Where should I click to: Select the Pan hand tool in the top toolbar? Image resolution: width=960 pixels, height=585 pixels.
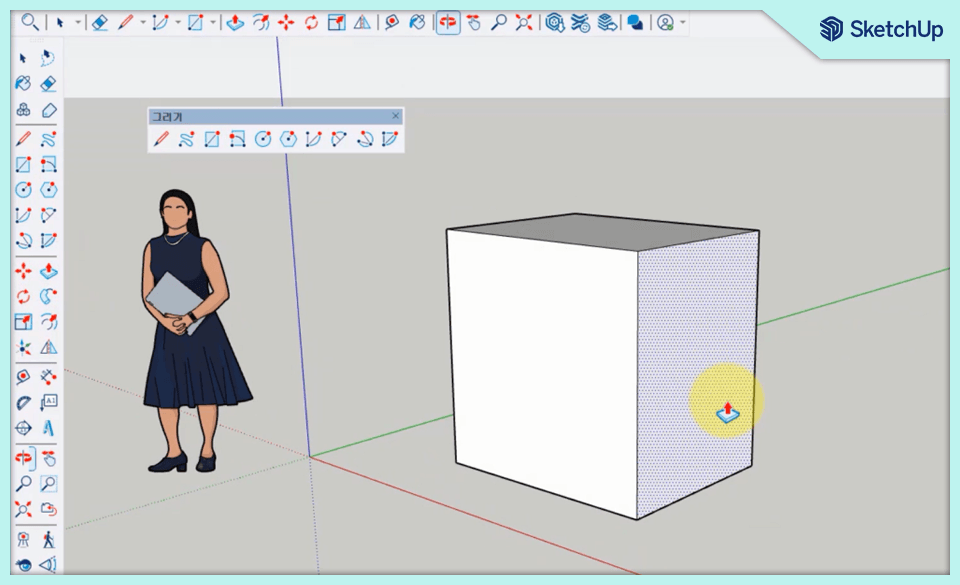pos(473,23)
